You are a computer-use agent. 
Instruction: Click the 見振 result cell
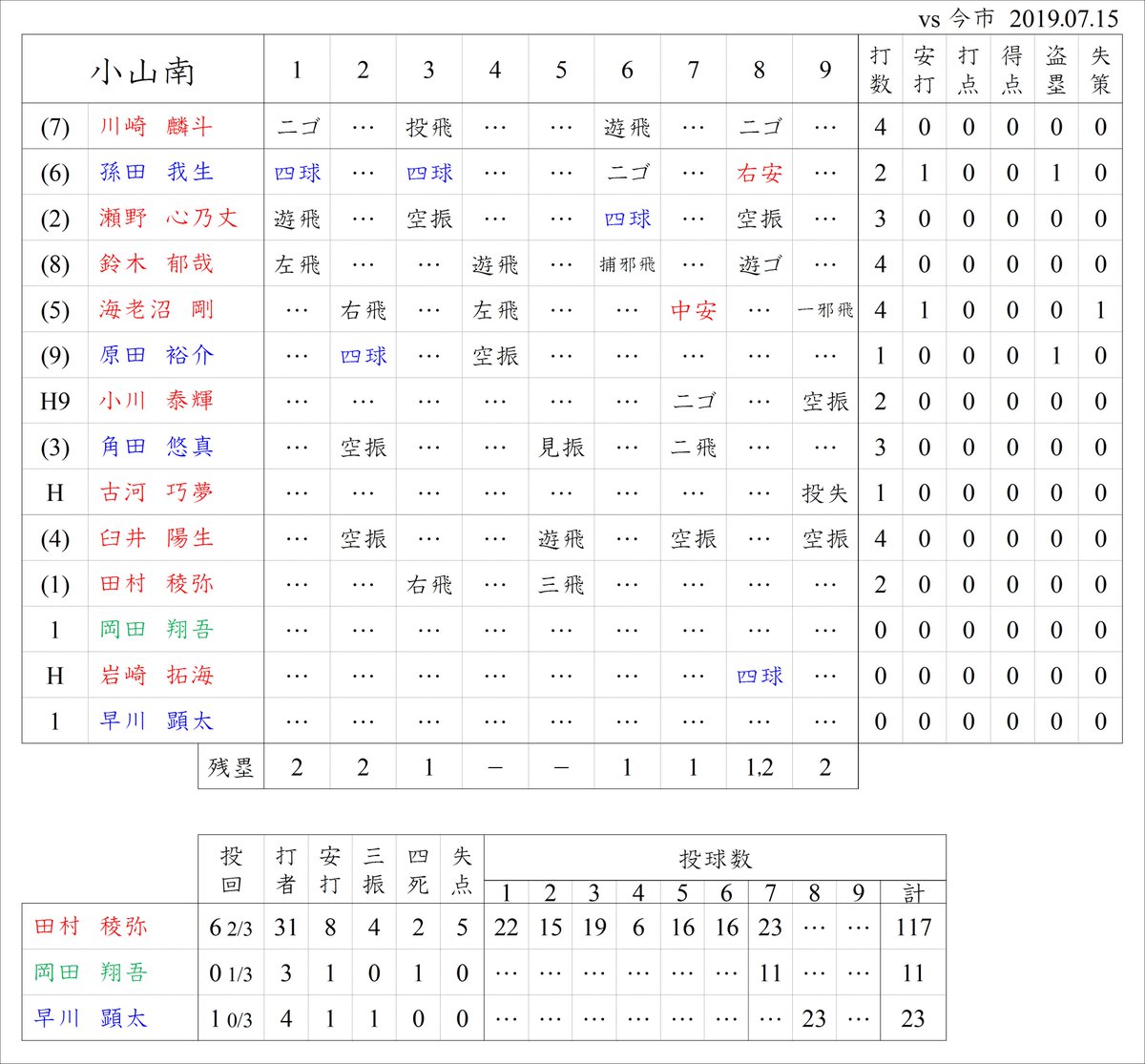tap(561, 448)
